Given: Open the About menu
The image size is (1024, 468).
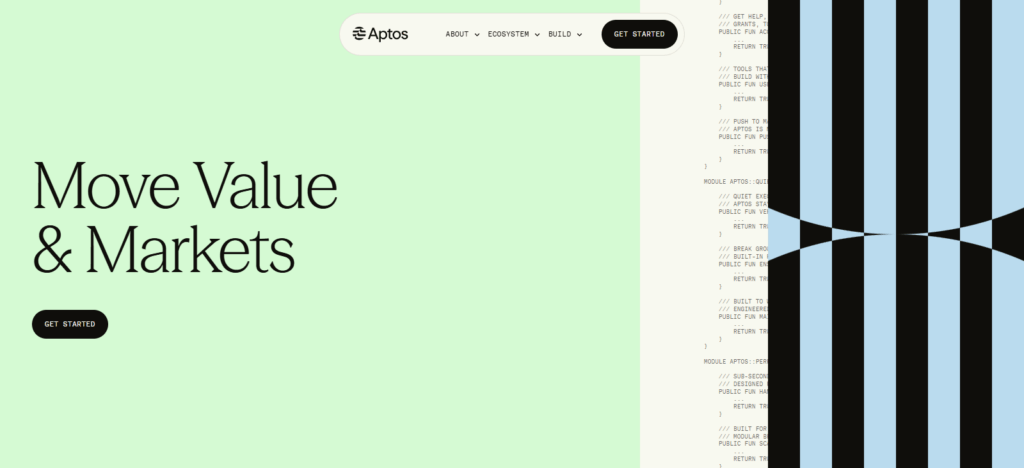Looking at the screenshot, I should coord(457,34).
